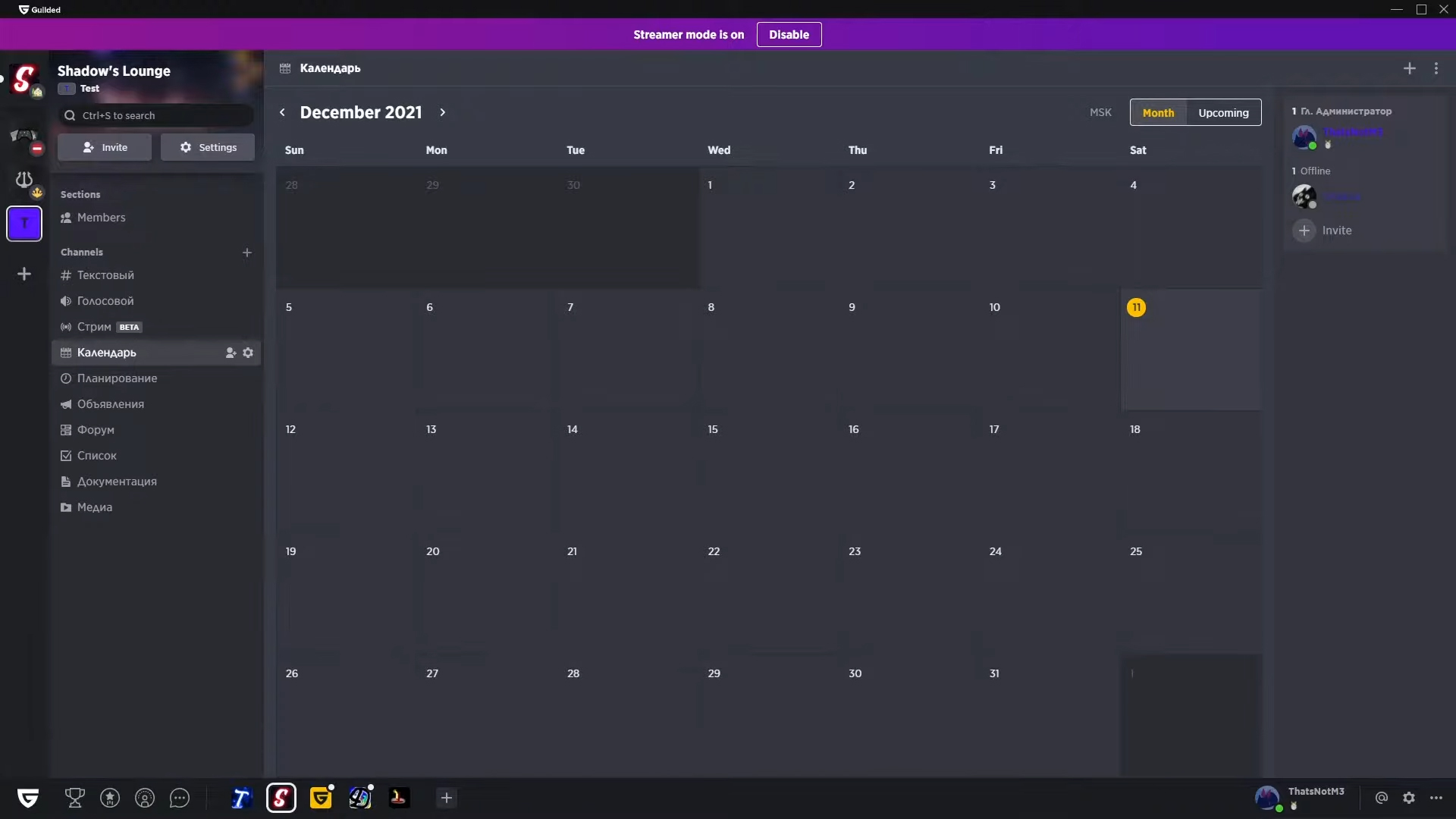Switch to Month calendar view
The width and height of the screenshot is (1456, 819).
[1158, 112]
